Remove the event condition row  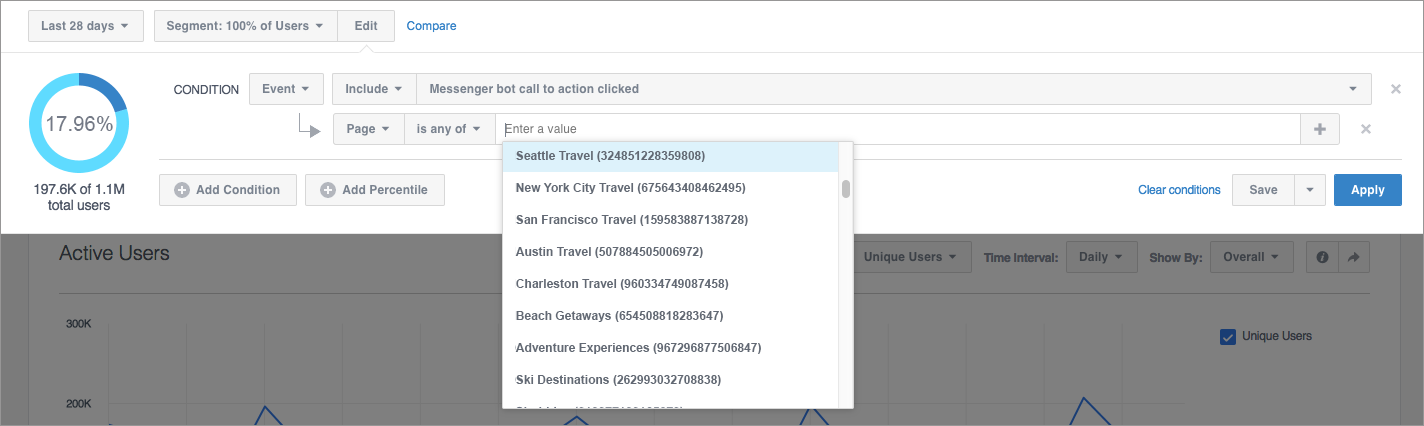[x=1395, y=89]
